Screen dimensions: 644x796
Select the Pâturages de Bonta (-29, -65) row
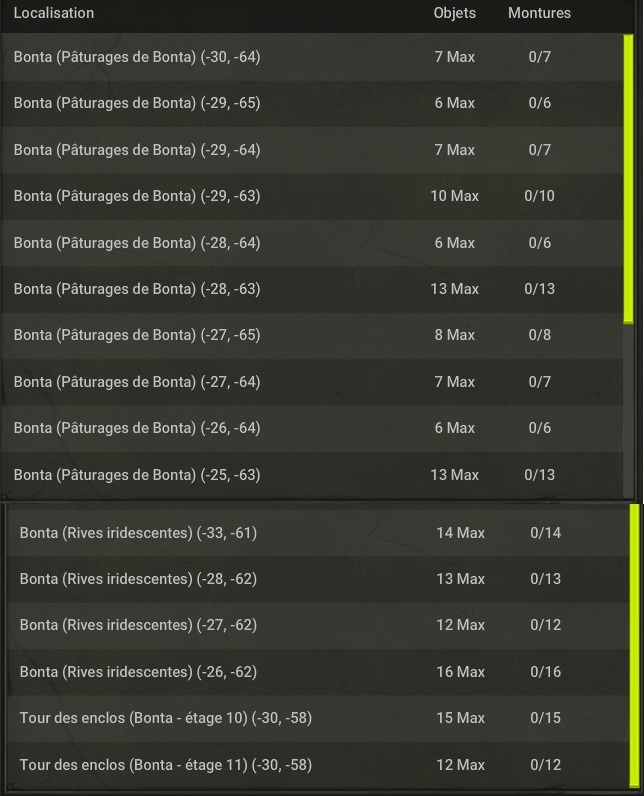[312, 103]
